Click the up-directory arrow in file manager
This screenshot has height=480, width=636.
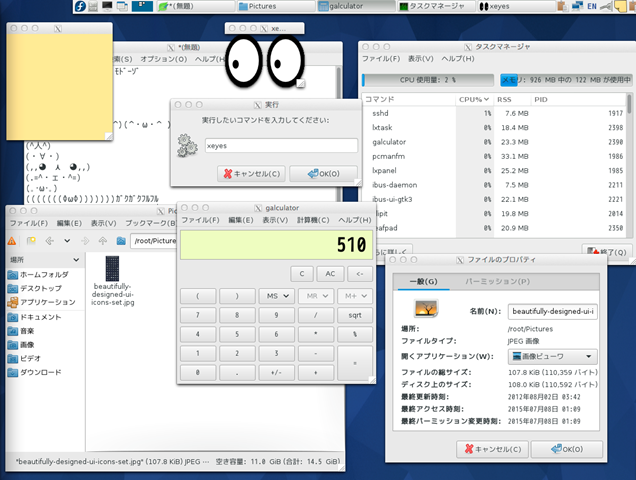click(x=103, y=241)
